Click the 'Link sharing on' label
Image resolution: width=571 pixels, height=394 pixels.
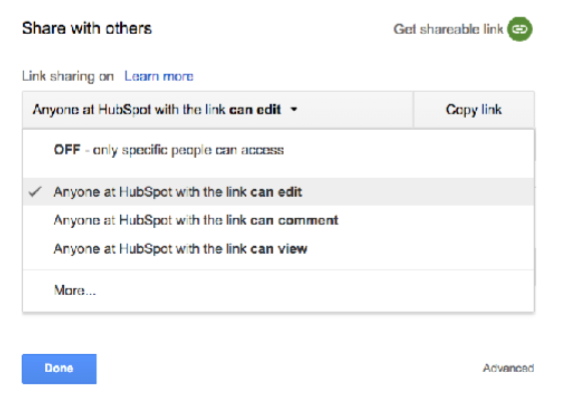click(x=68, y=76)
